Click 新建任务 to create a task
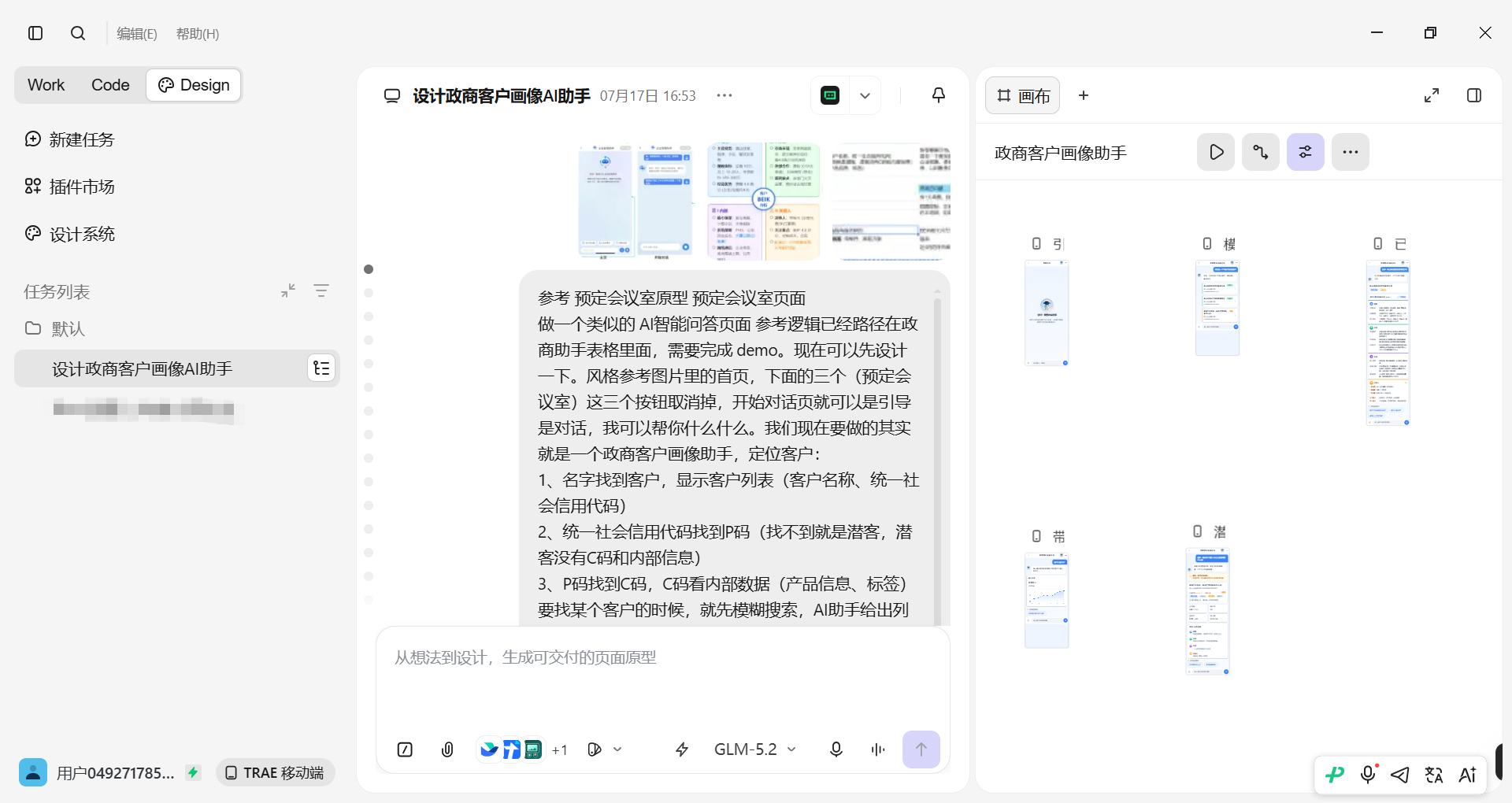 click(x=69, y=139)
